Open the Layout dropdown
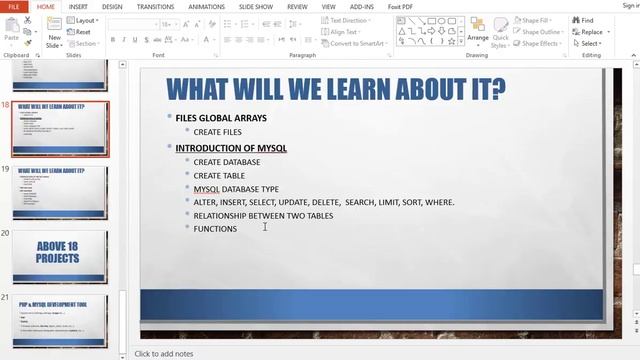Screen dimensions: 640x360 click(x=83, y=20)
